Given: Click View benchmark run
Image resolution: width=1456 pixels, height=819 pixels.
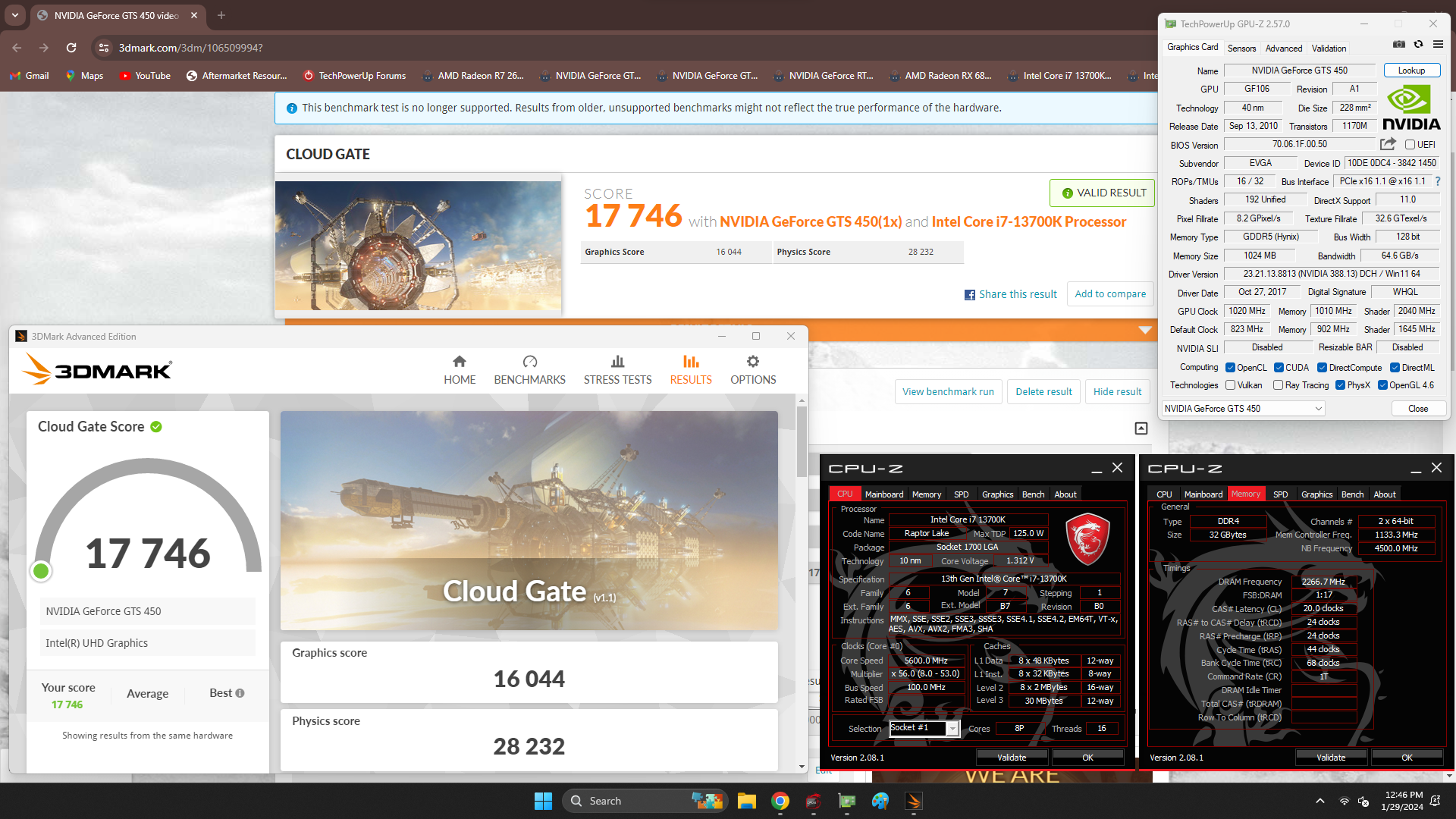Looking at the screenshot, I should point(948,391).
